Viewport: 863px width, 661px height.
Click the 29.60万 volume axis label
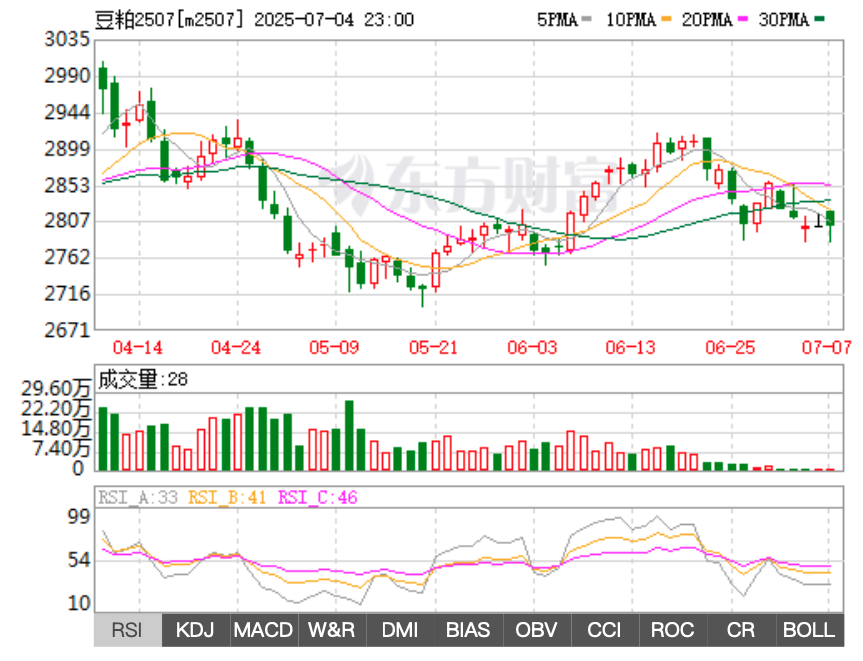coord(56,389)
